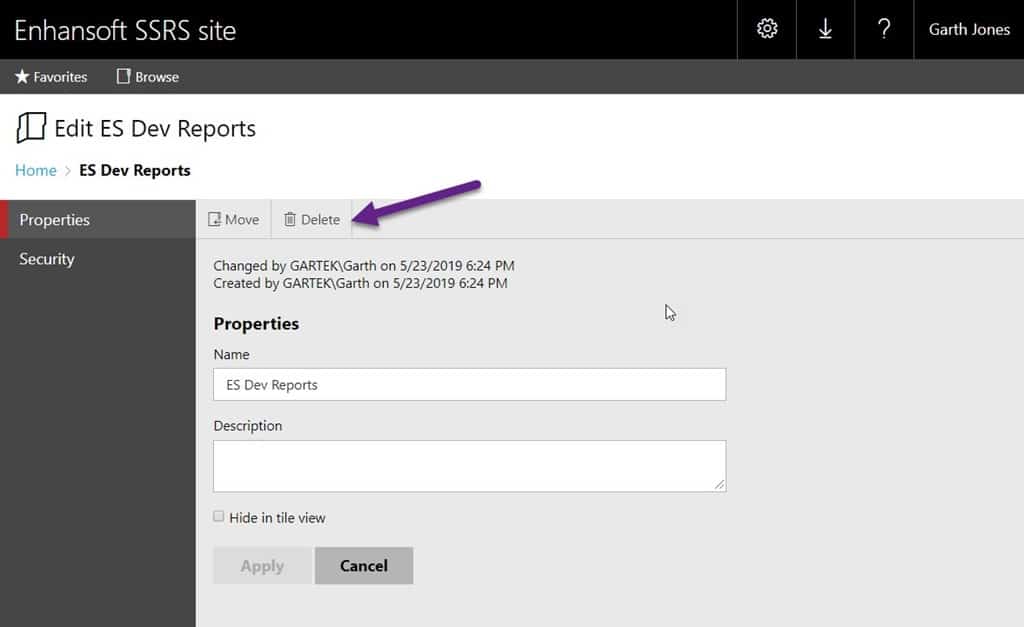The width and height of the screenshot is (1024, 627).
Task: Open Help using the question mark icon
Action: click(x=884, y=29)
